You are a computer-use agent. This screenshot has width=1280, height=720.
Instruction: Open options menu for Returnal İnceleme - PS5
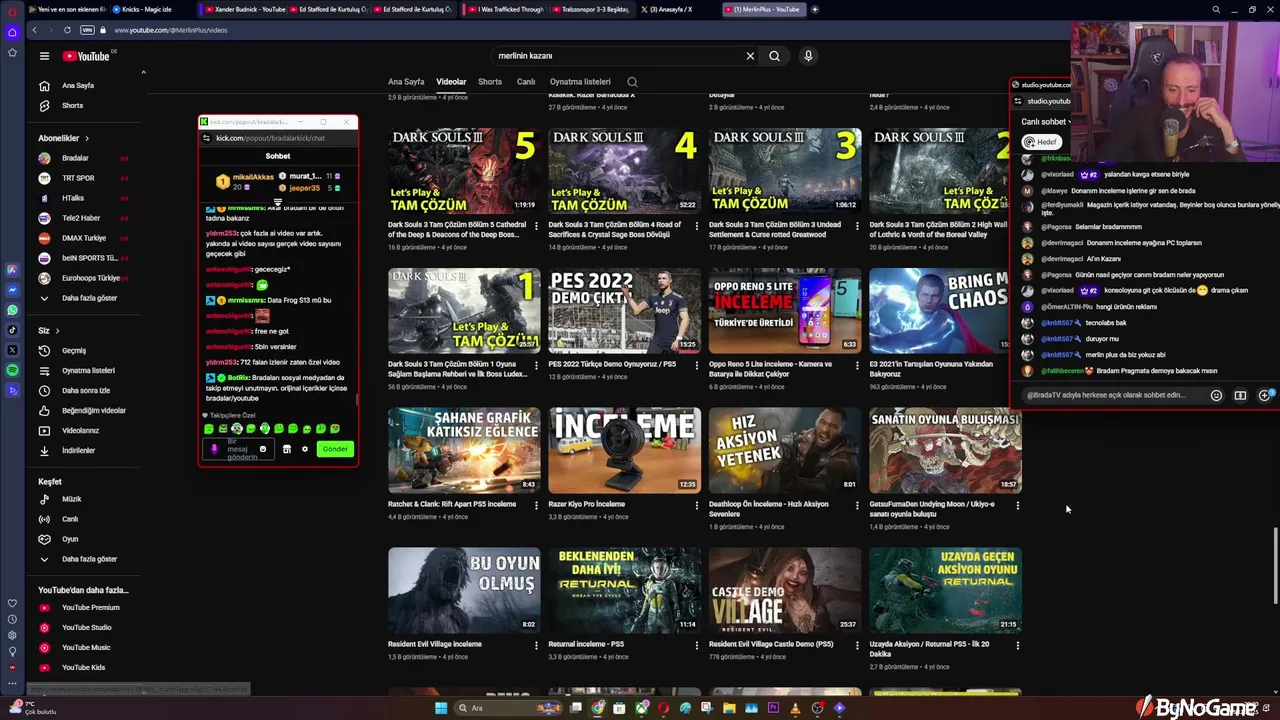coord(697,646)
